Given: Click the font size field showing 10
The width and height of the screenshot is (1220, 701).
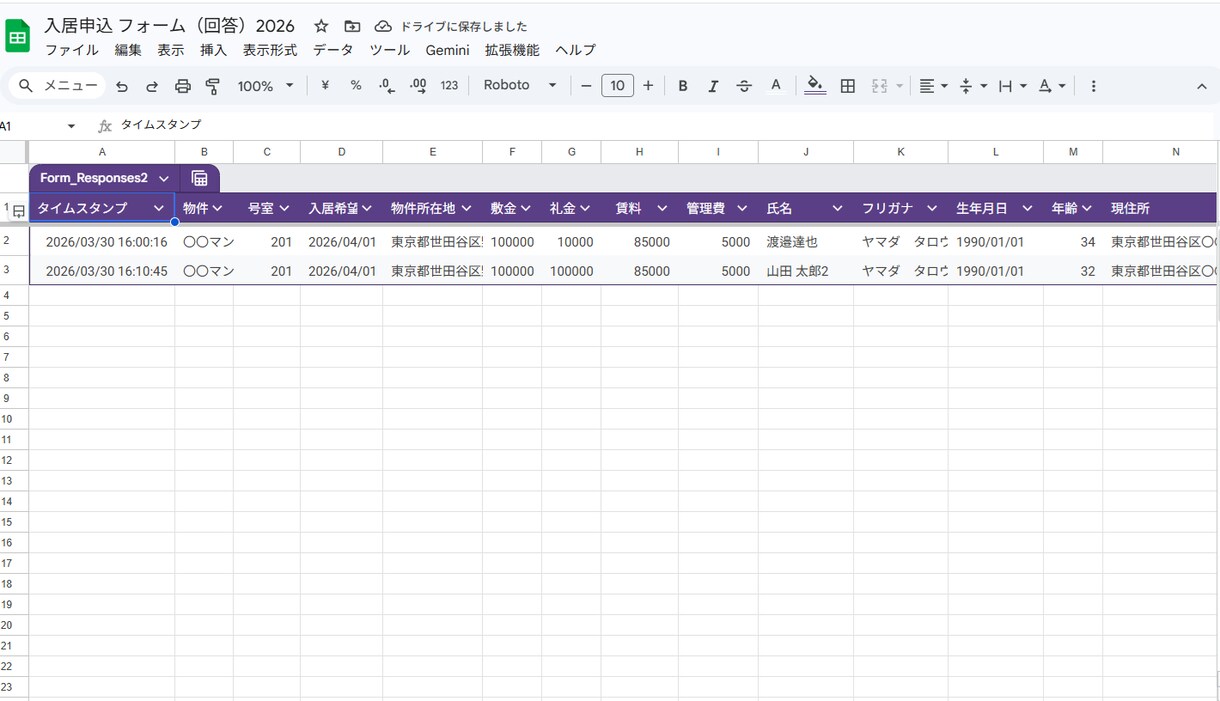Looking at the screenshot, I should tap(617, 86).
